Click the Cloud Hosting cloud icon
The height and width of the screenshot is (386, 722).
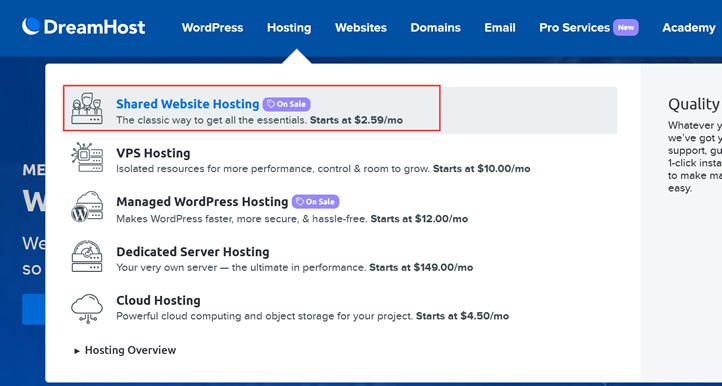click(x=87, y=309)
